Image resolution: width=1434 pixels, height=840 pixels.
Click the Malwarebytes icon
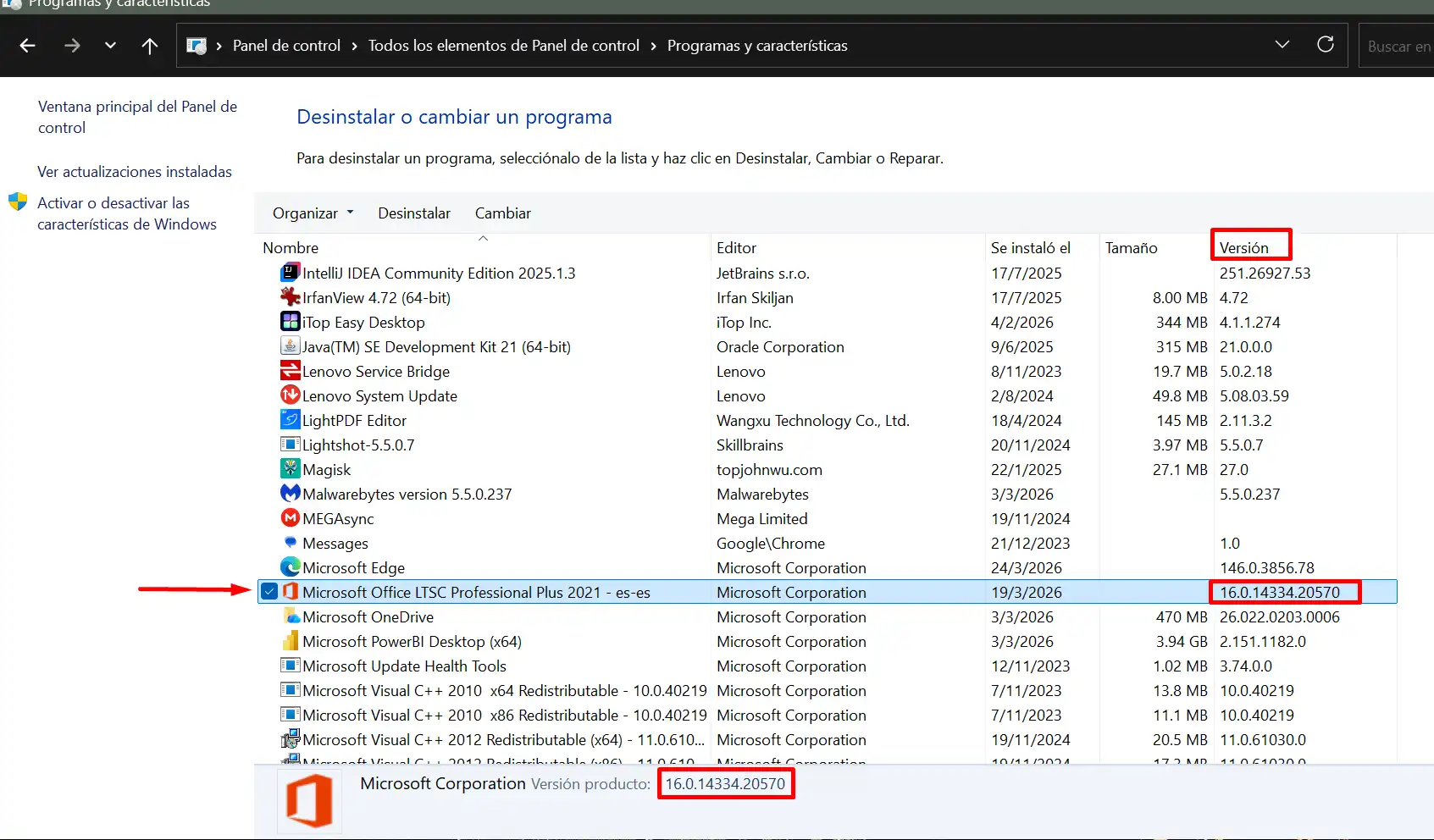(x=291, y=494)
